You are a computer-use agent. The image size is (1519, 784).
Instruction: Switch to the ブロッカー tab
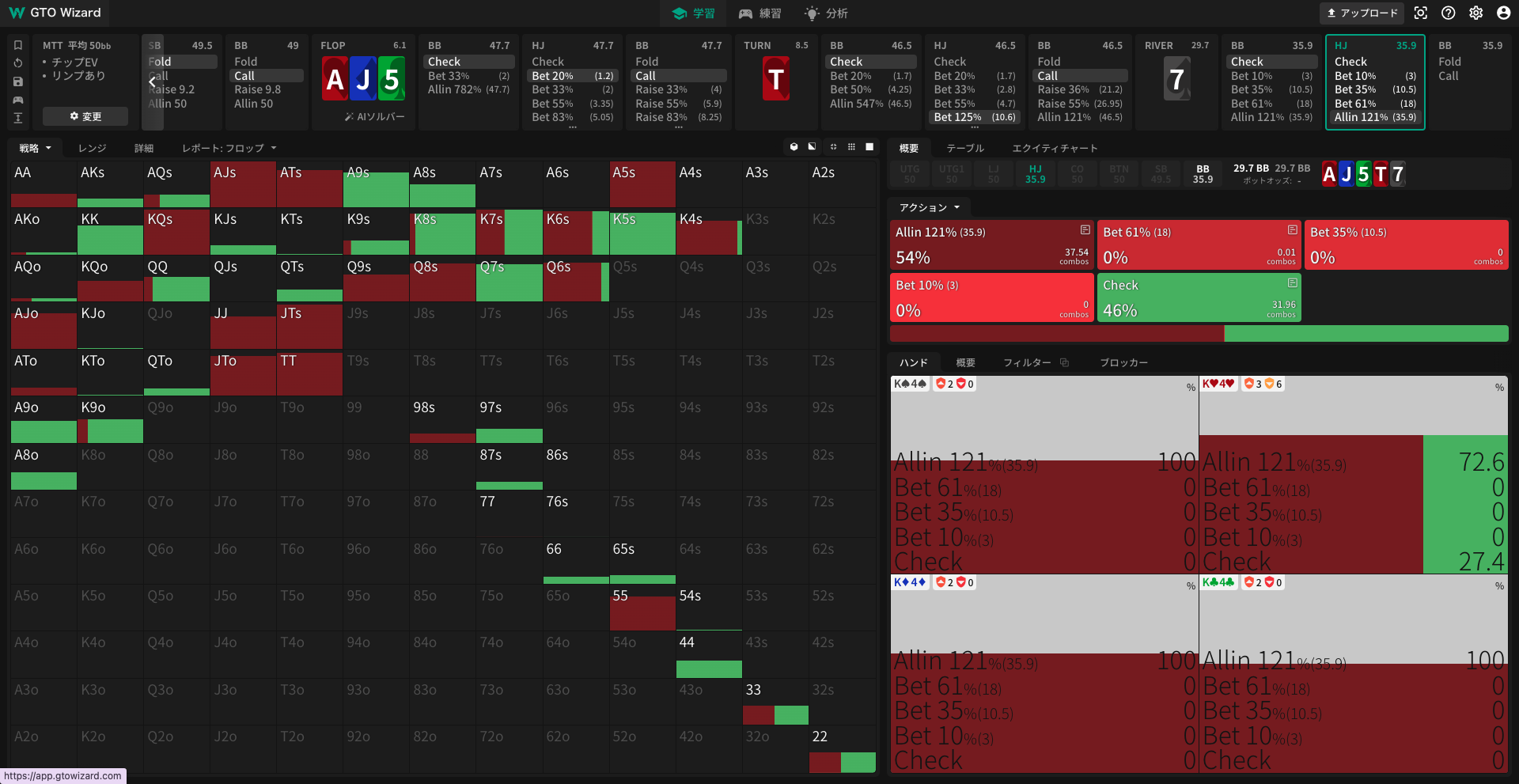tap(1123, 362)
